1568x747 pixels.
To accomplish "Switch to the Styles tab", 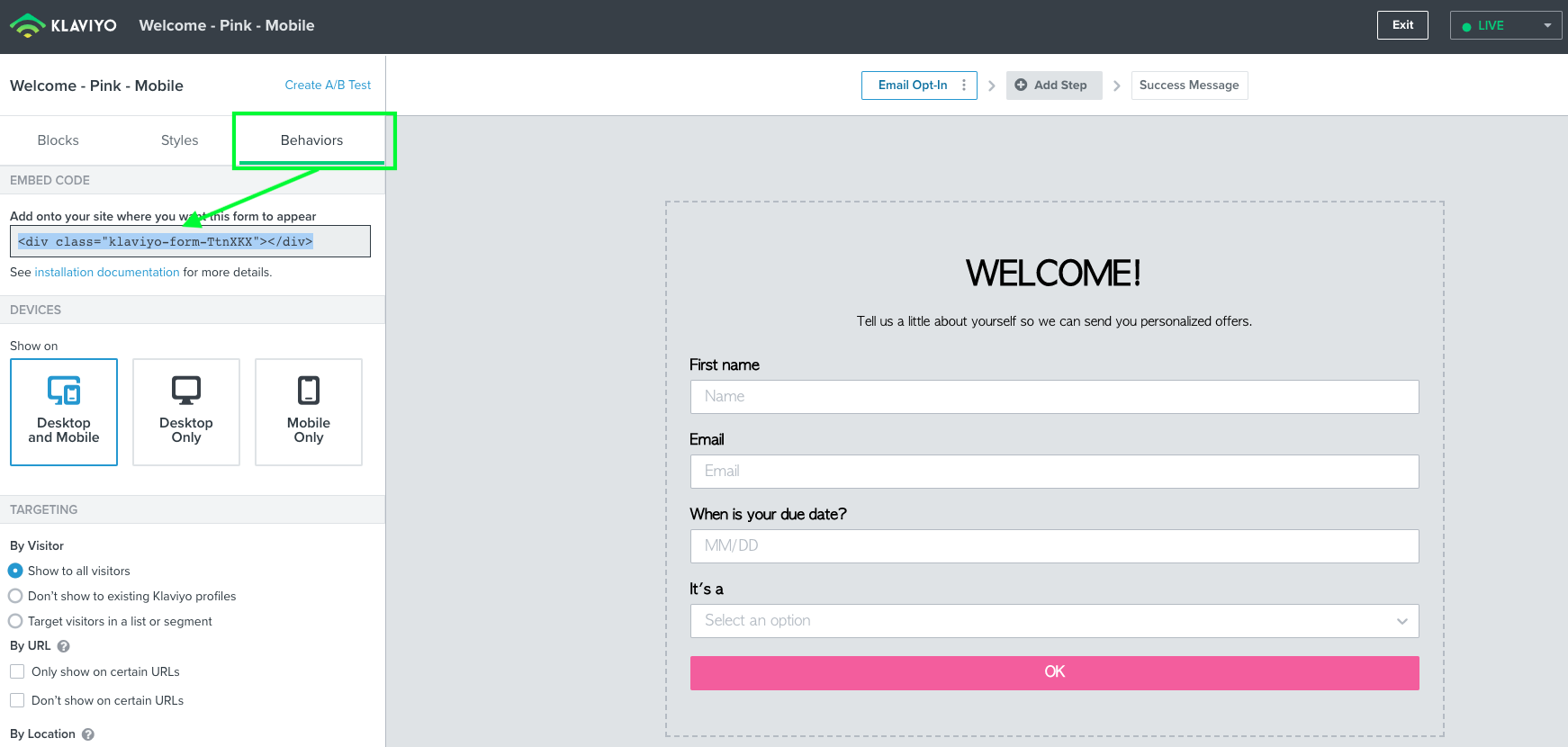I will click(180, 140).
